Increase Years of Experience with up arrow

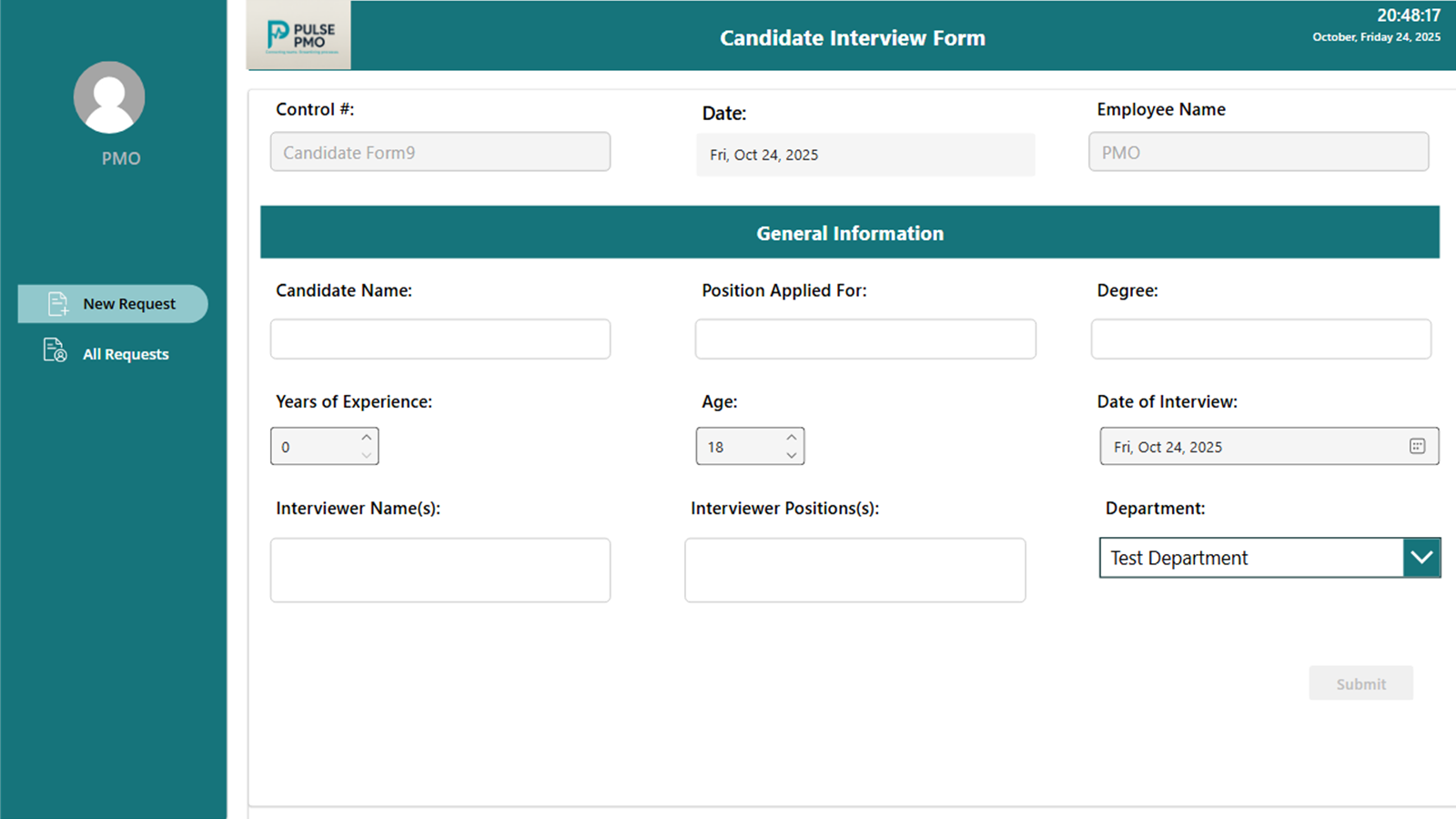pyautogui.click(x=367, y=438)
